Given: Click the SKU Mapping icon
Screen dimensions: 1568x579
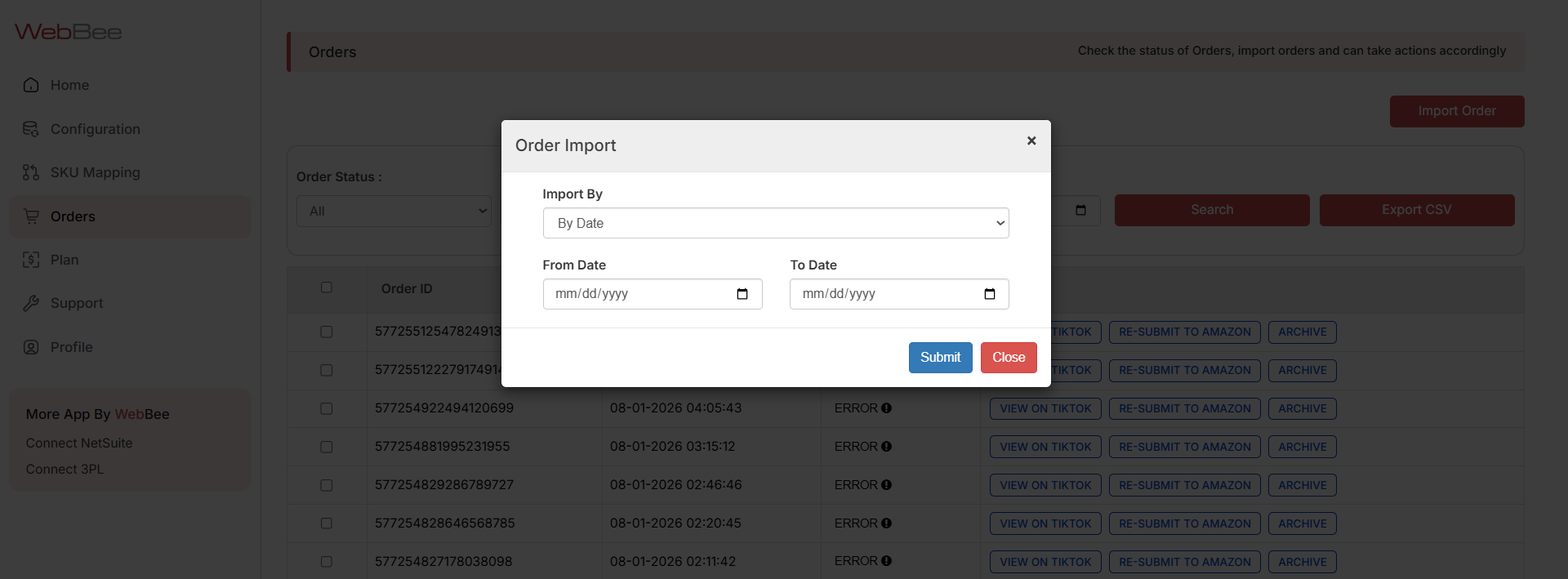Looking at the screenshot, I should (x=31, y=172).
